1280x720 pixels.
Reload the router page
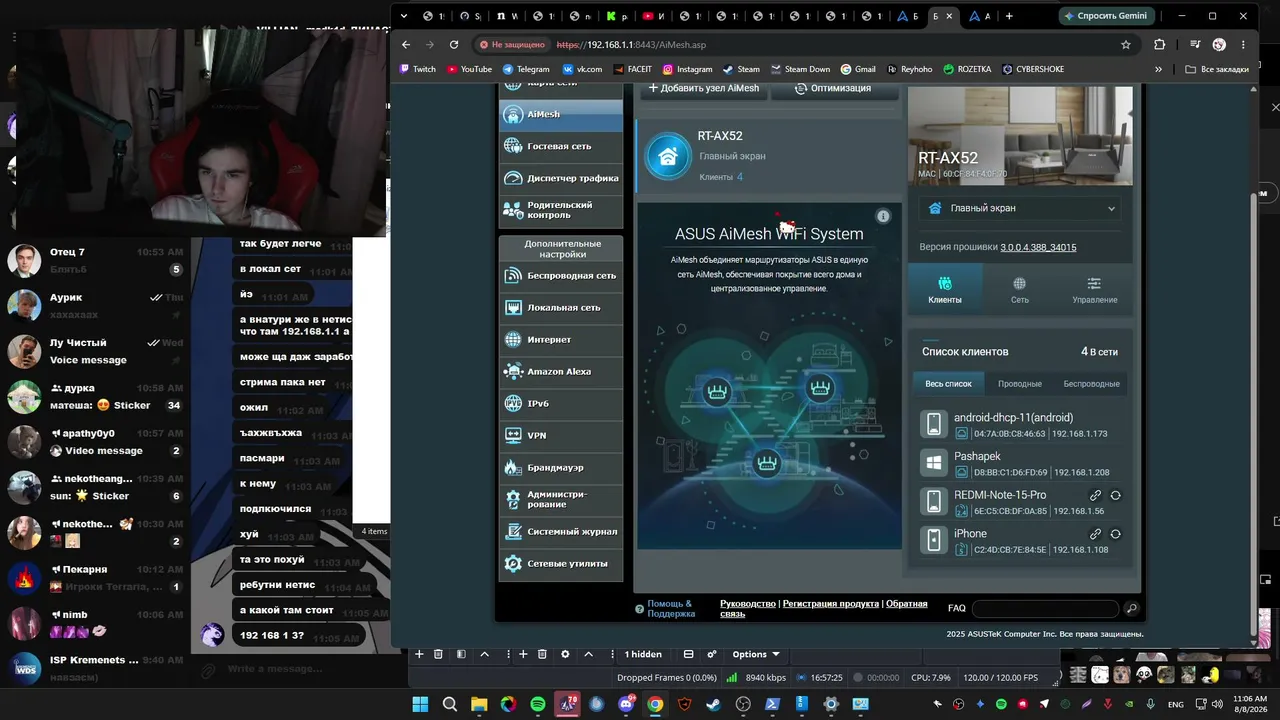[454, 44]
